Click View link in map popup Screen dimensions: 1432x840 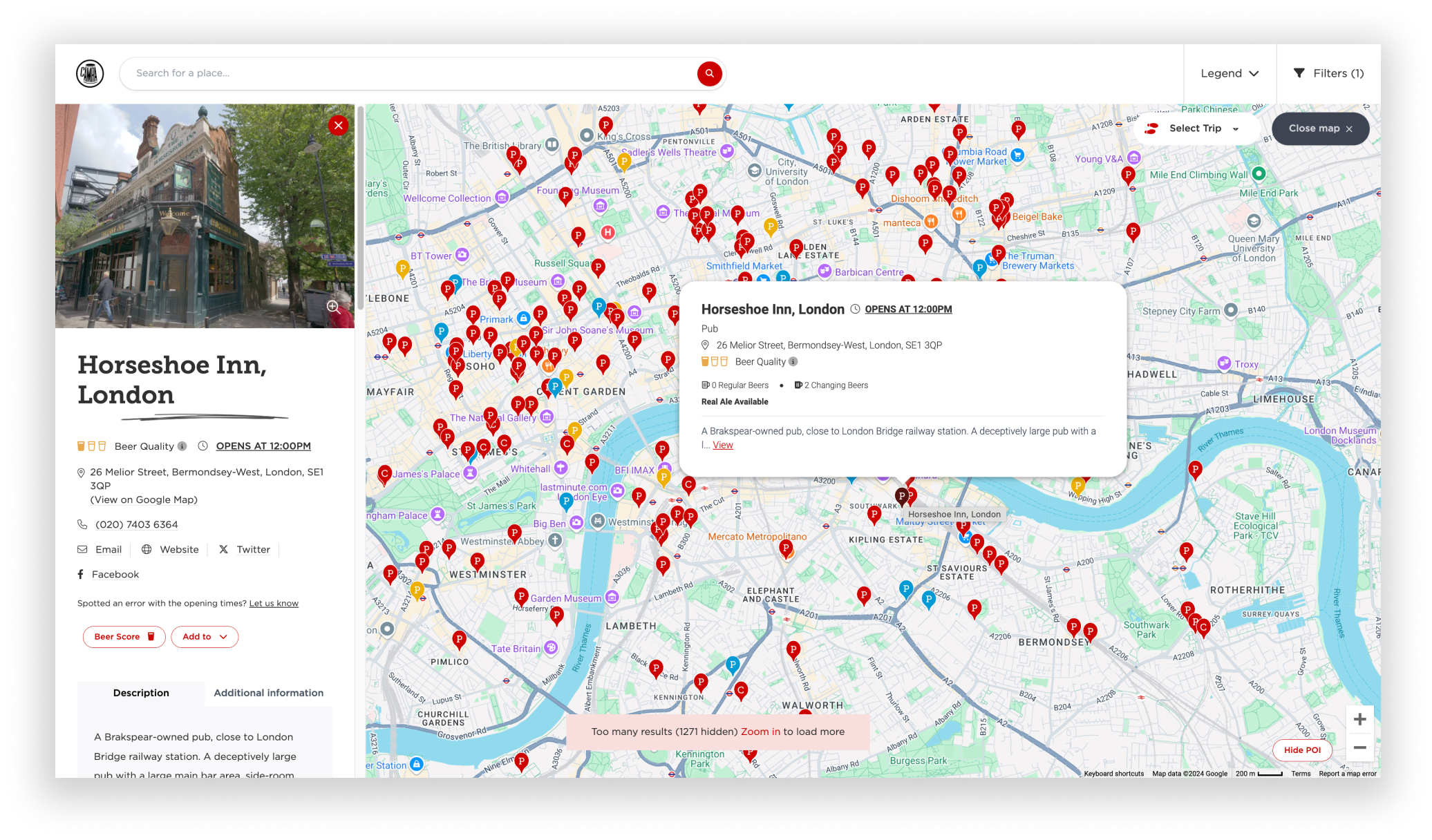pyautogui.click(x=723, y=445)
